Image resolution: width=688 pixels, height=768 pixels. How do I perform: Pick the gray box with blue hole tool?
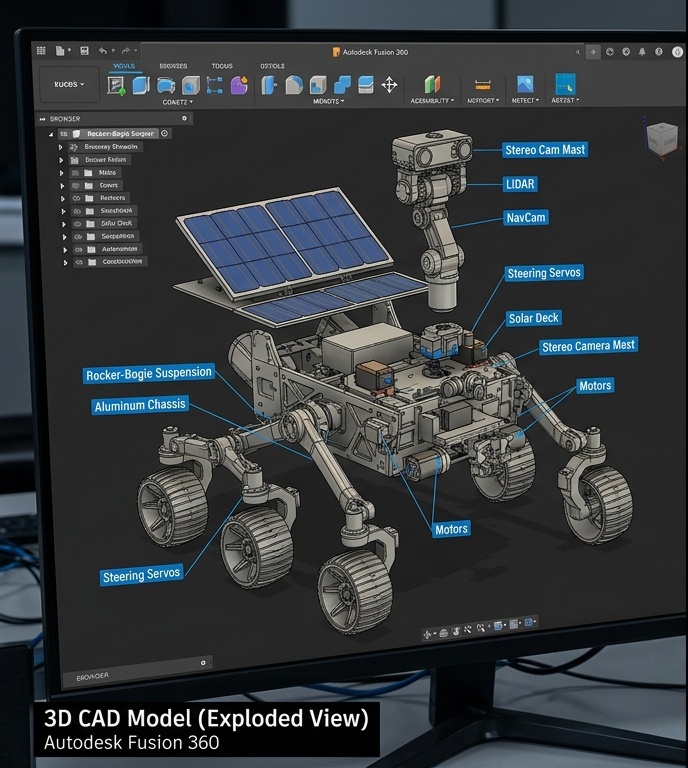(190, 86)
